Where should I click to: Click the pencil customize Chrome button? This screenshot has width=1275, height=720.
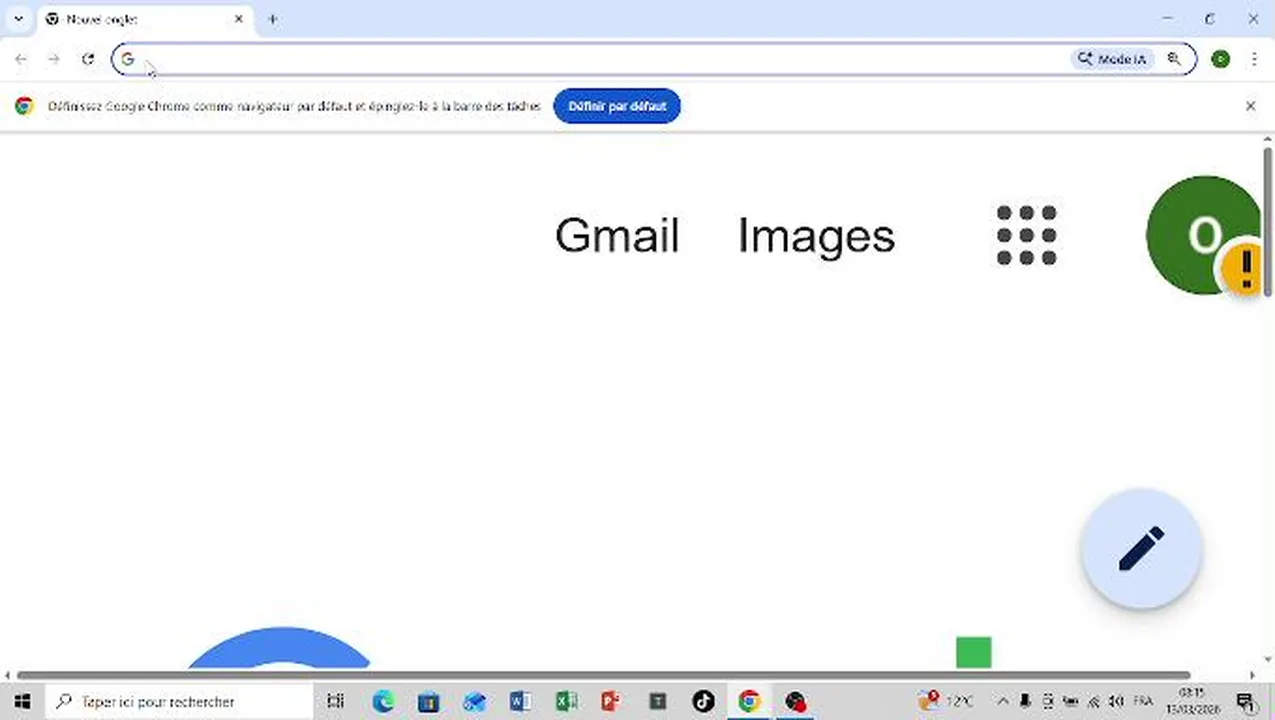click(1141, 549)
